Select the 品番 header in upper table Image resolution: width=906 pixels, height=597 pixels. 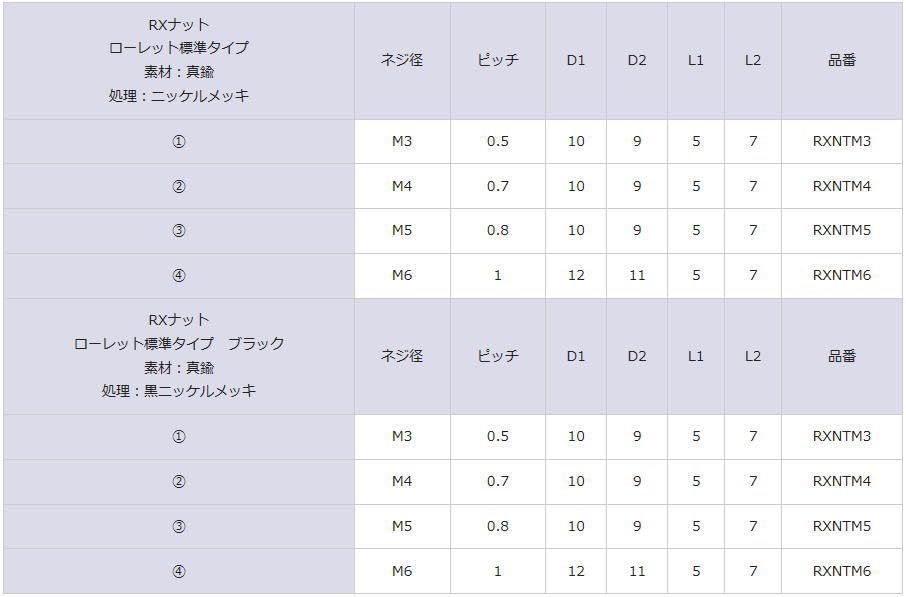tap(841, 60)
